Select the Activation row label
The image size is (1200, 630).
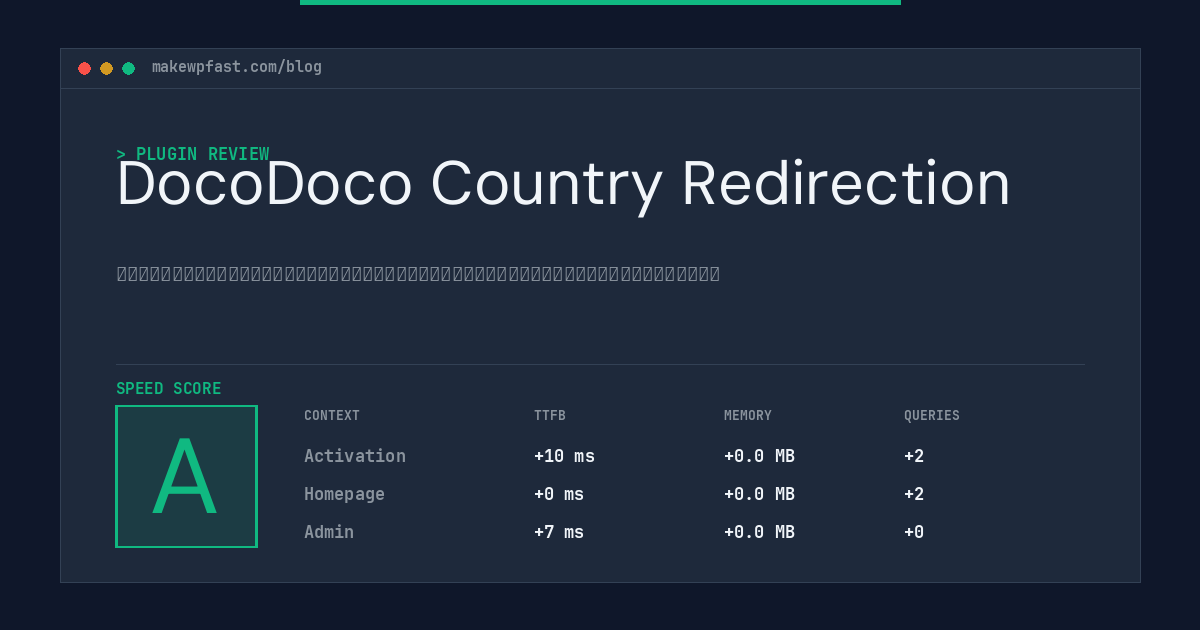pos(355,456)
